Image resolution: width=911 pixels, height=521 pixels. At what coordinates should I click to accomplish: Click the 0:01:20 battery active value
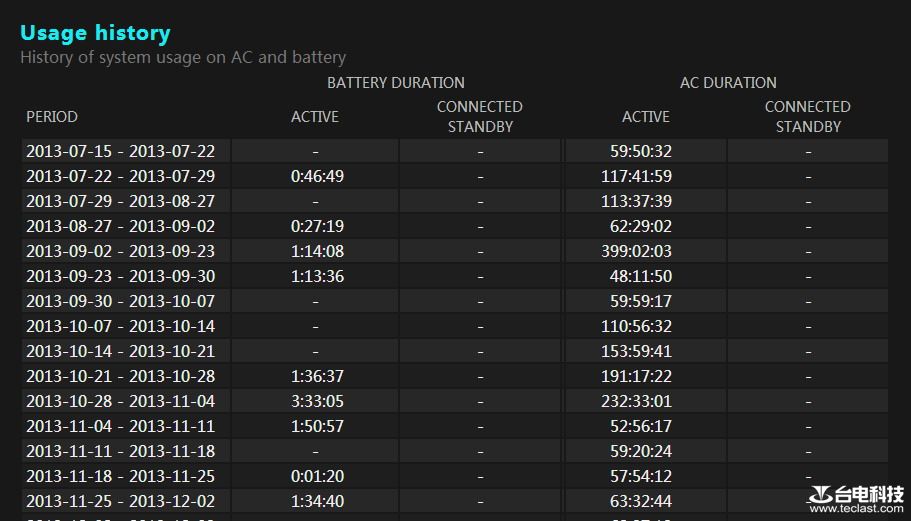tap(317, 476)
